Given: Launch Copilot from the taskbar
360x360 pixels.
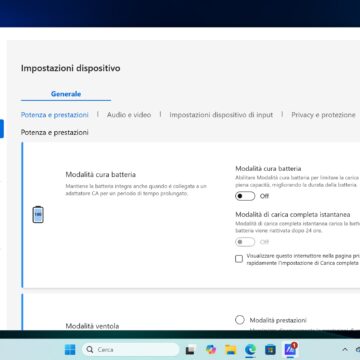Looking at the screenshot, I should pyautogui.click(x=211, y=350).
